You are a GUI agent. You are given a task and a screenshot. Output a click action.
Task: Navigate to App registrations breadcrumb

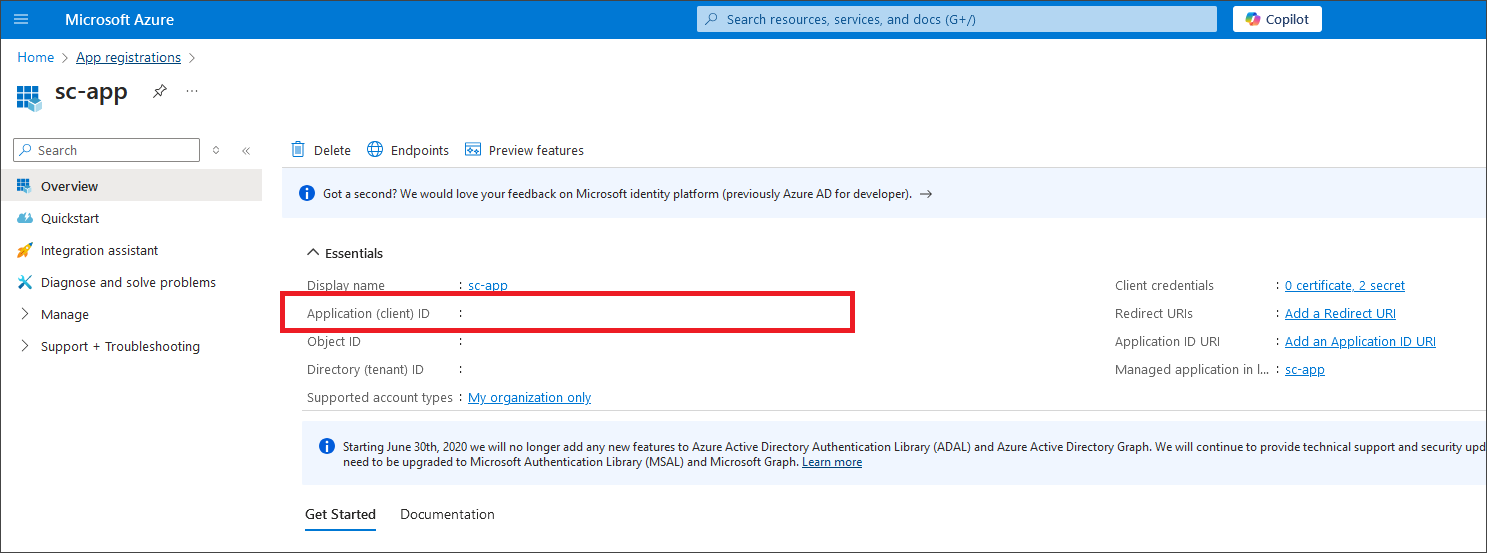coord(128,57)
